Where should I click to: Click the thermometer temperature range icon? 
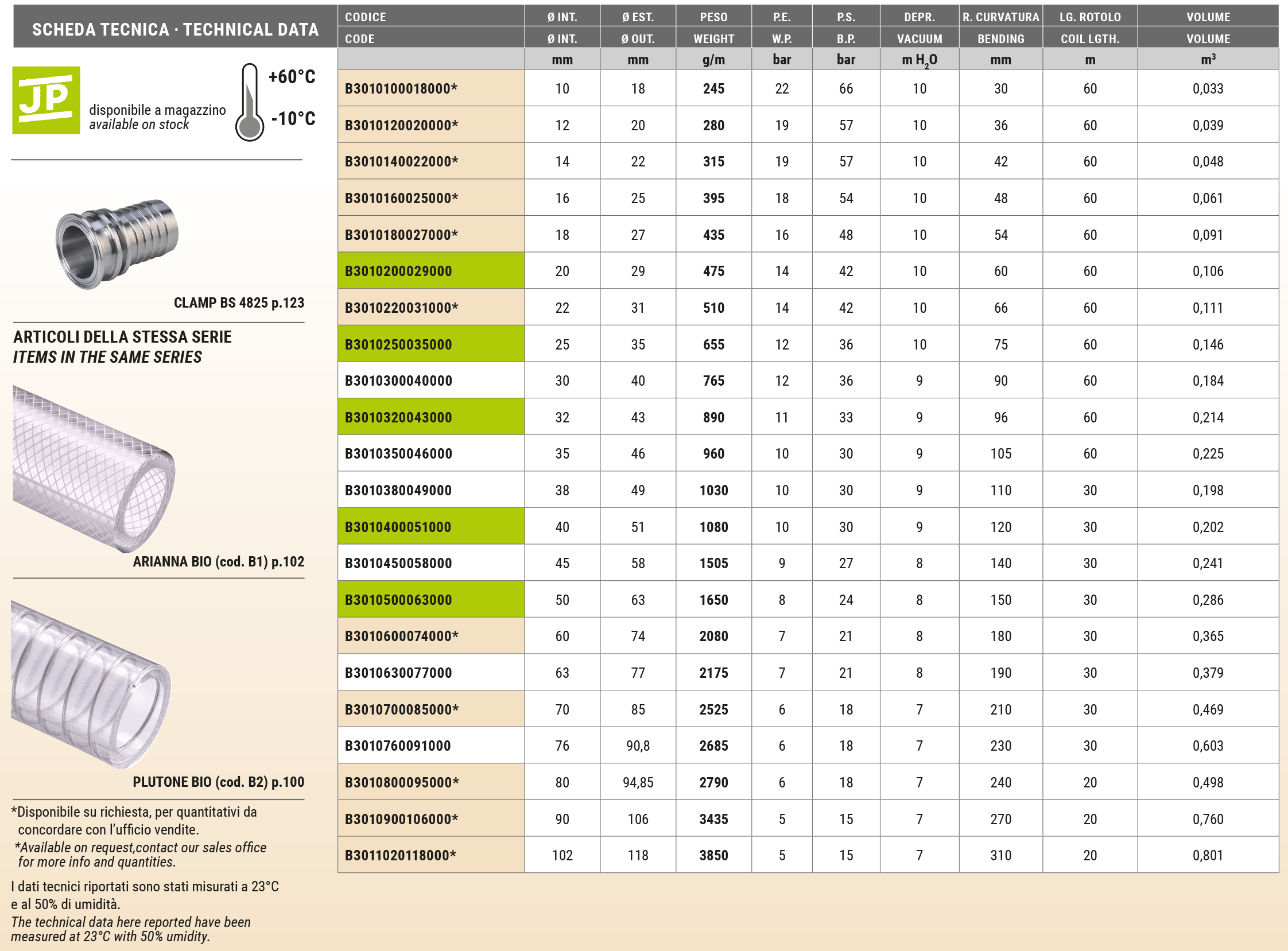click(x=249, y=102)
